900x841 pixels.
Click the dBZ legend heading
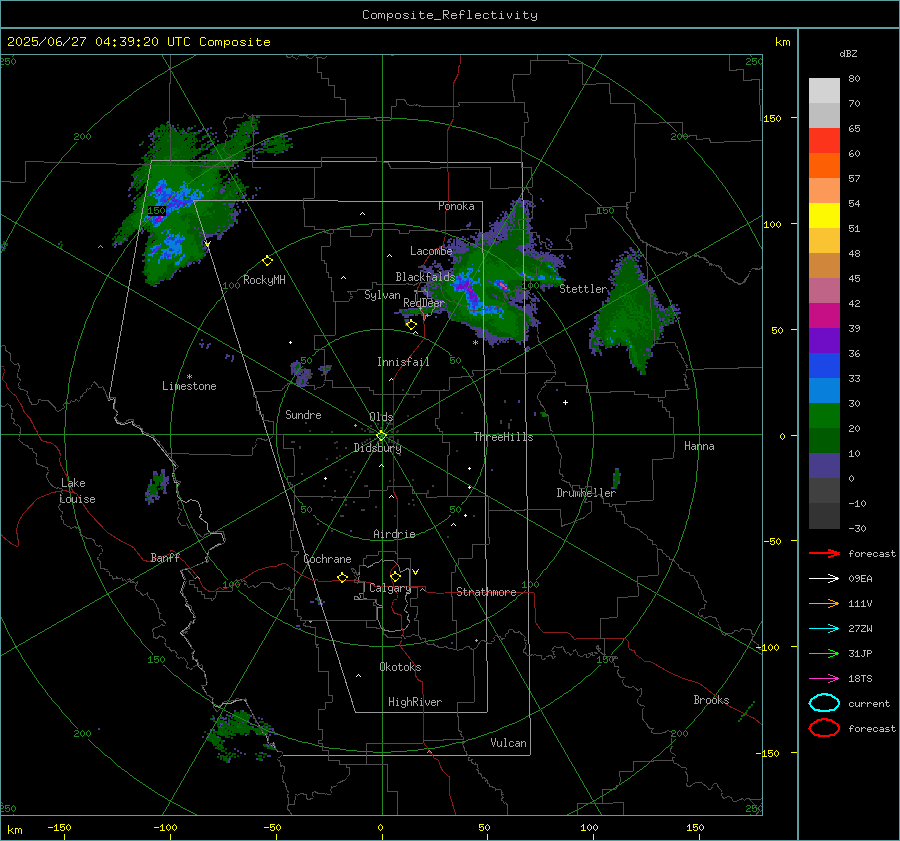(x=848, y=54)
